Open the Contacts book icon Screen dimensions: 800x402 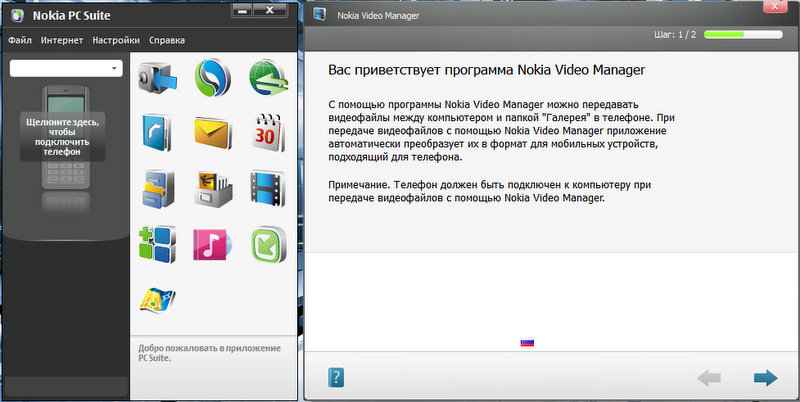pyautogui.click(x=157, y=133)
